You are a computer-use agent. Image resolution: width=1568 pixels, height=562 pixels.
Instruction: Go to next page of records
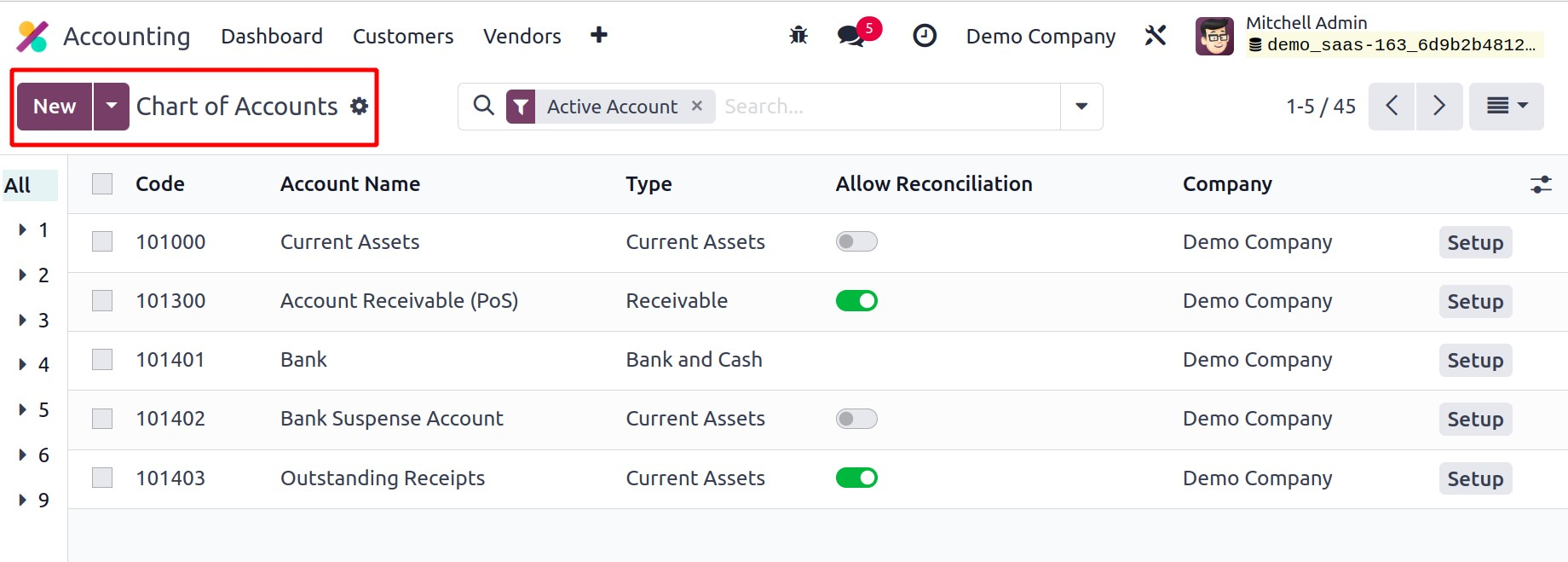pyautogui.click(x=1439, y=106)
